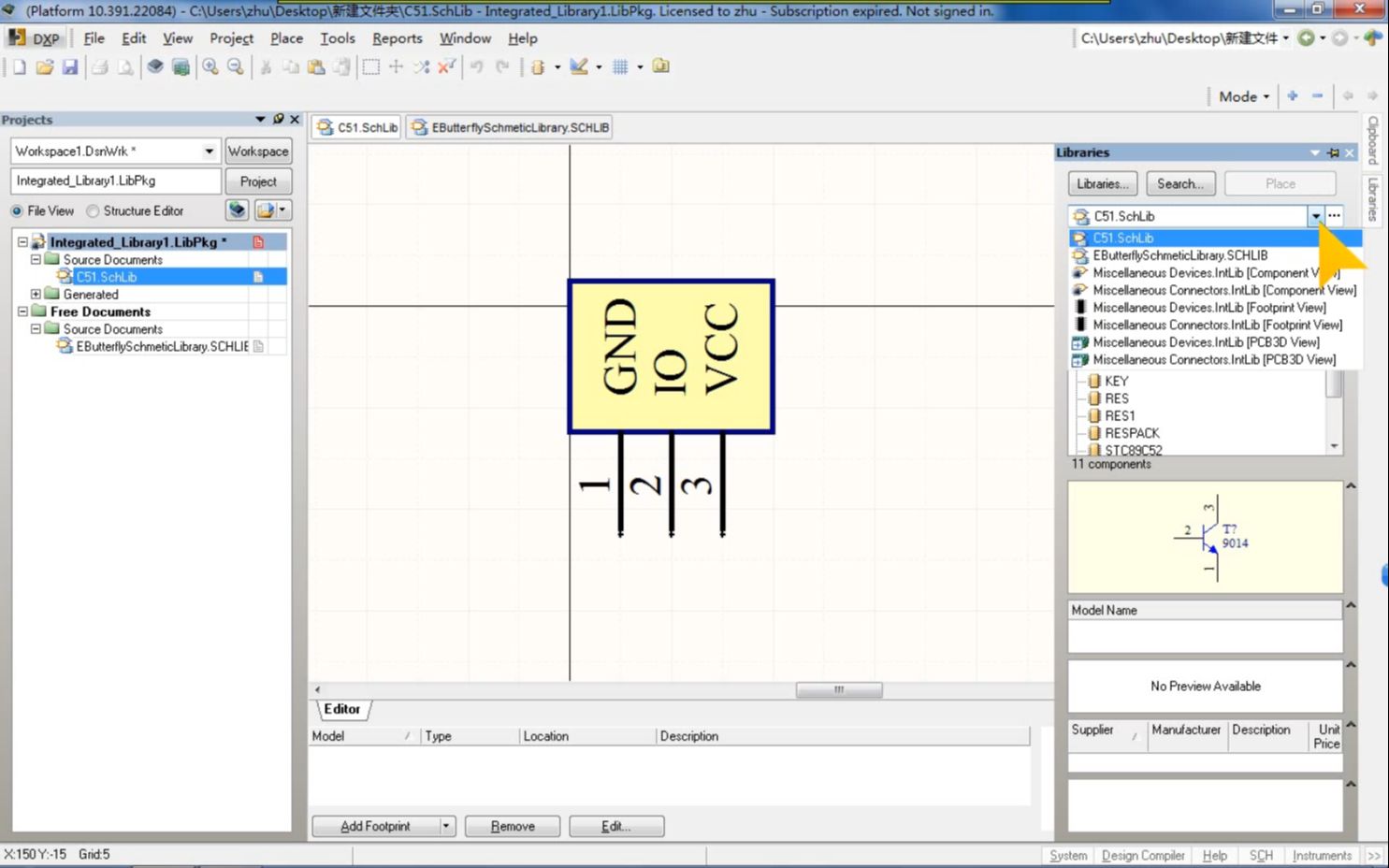1389x868 pixels.
Task: Open the Place menu
Action: point(286,38)
